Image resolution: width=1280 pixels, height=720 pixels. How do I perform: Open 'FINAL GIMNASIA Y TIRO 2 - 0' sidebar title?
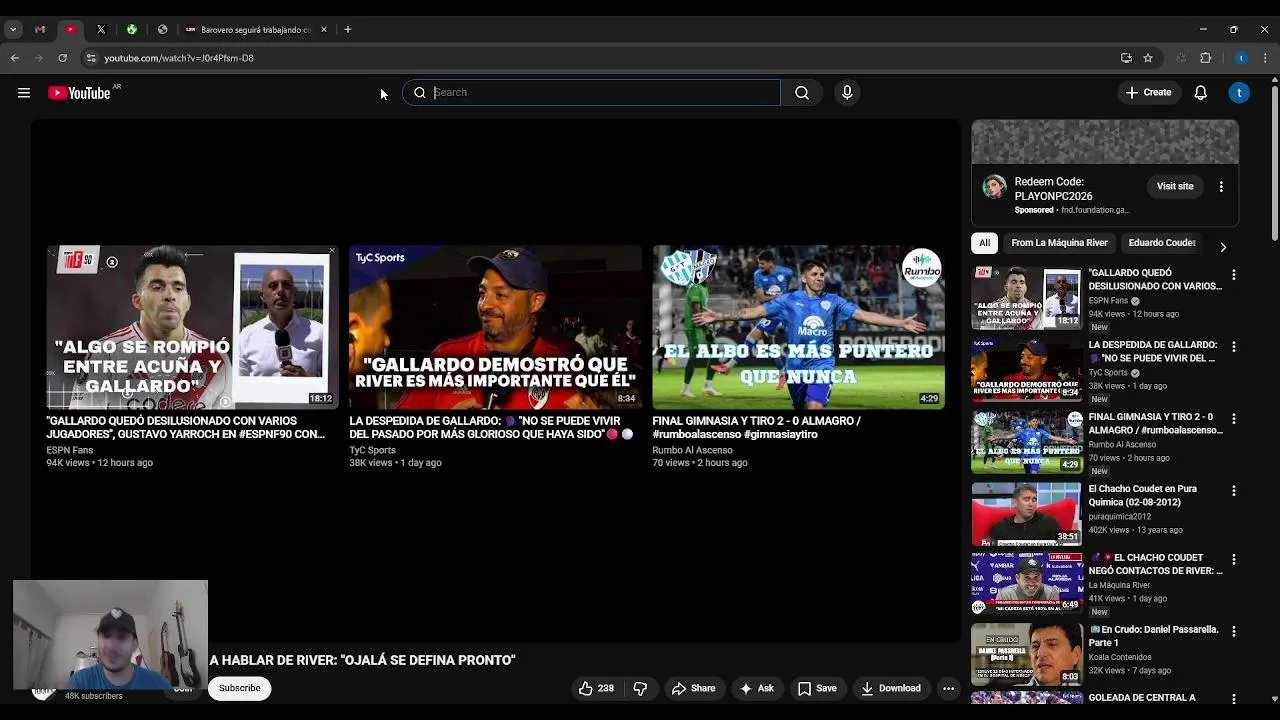point(1155,424)
